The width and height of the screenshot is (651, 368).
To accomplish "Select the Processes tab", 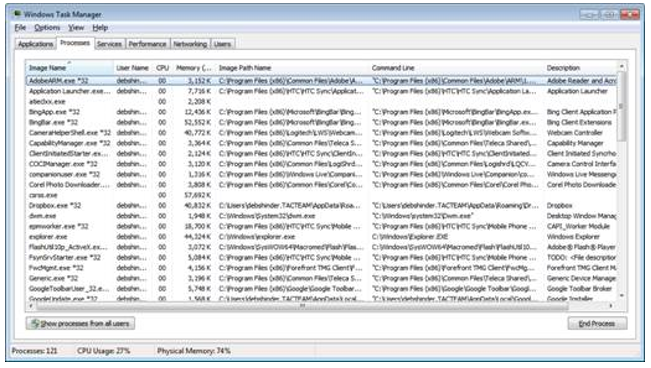I will (75, 43).
